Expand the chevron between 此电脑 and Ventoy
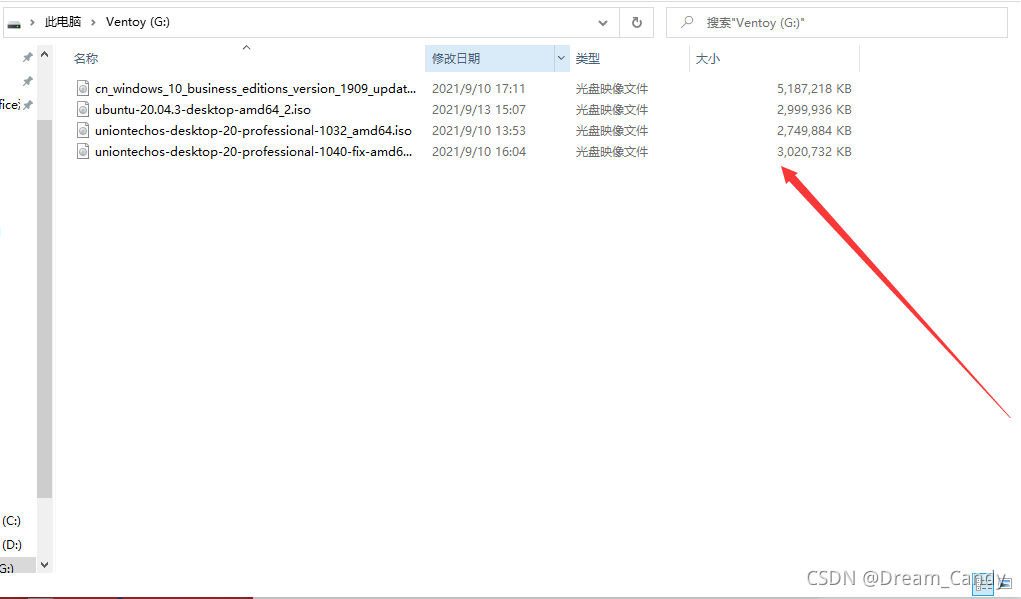Viewport: 1021px width, 599px height. tap(95, 22)
